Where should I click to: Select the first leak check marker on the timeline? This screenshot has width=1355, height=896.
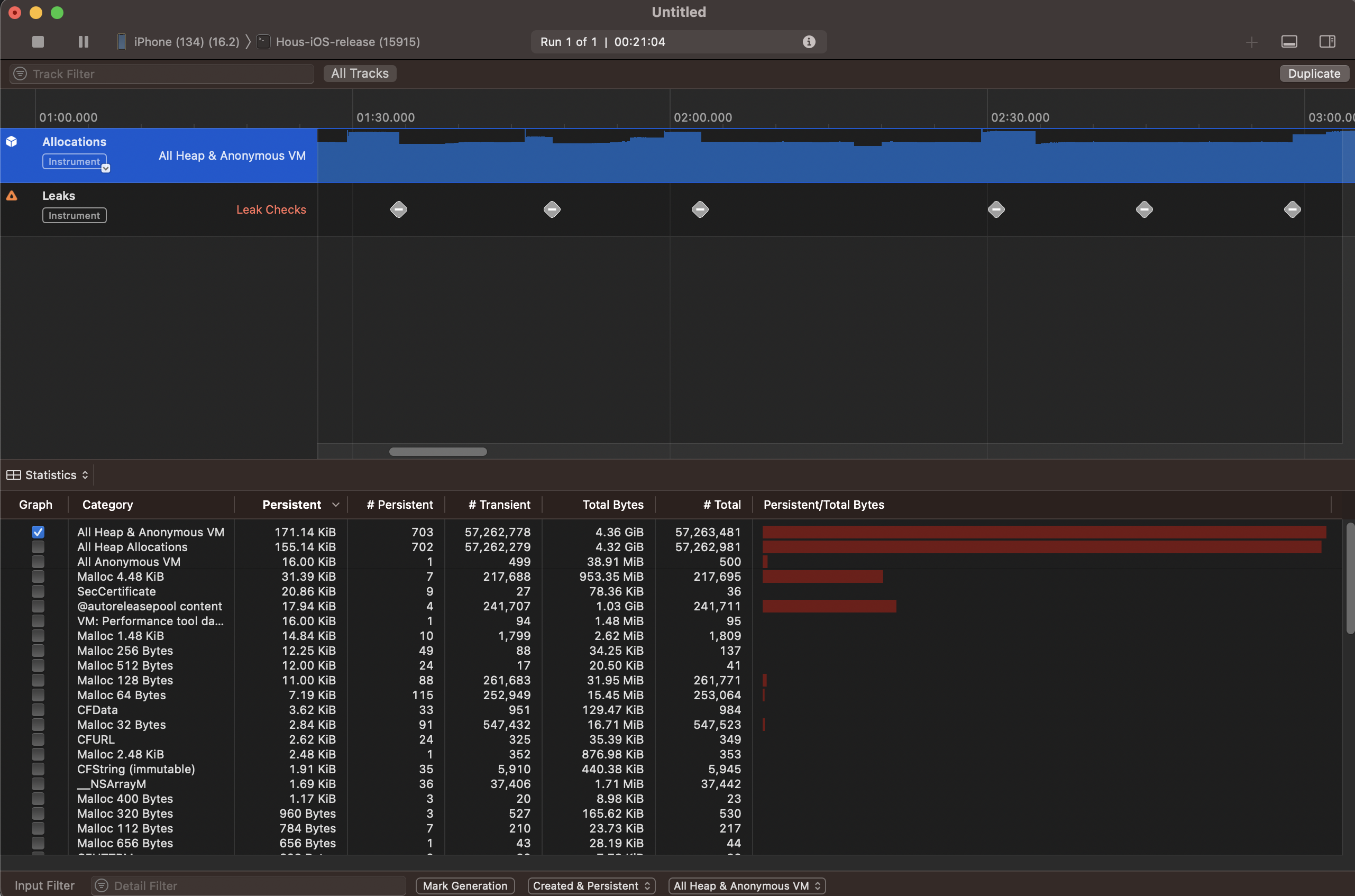(x=399, y=209)
